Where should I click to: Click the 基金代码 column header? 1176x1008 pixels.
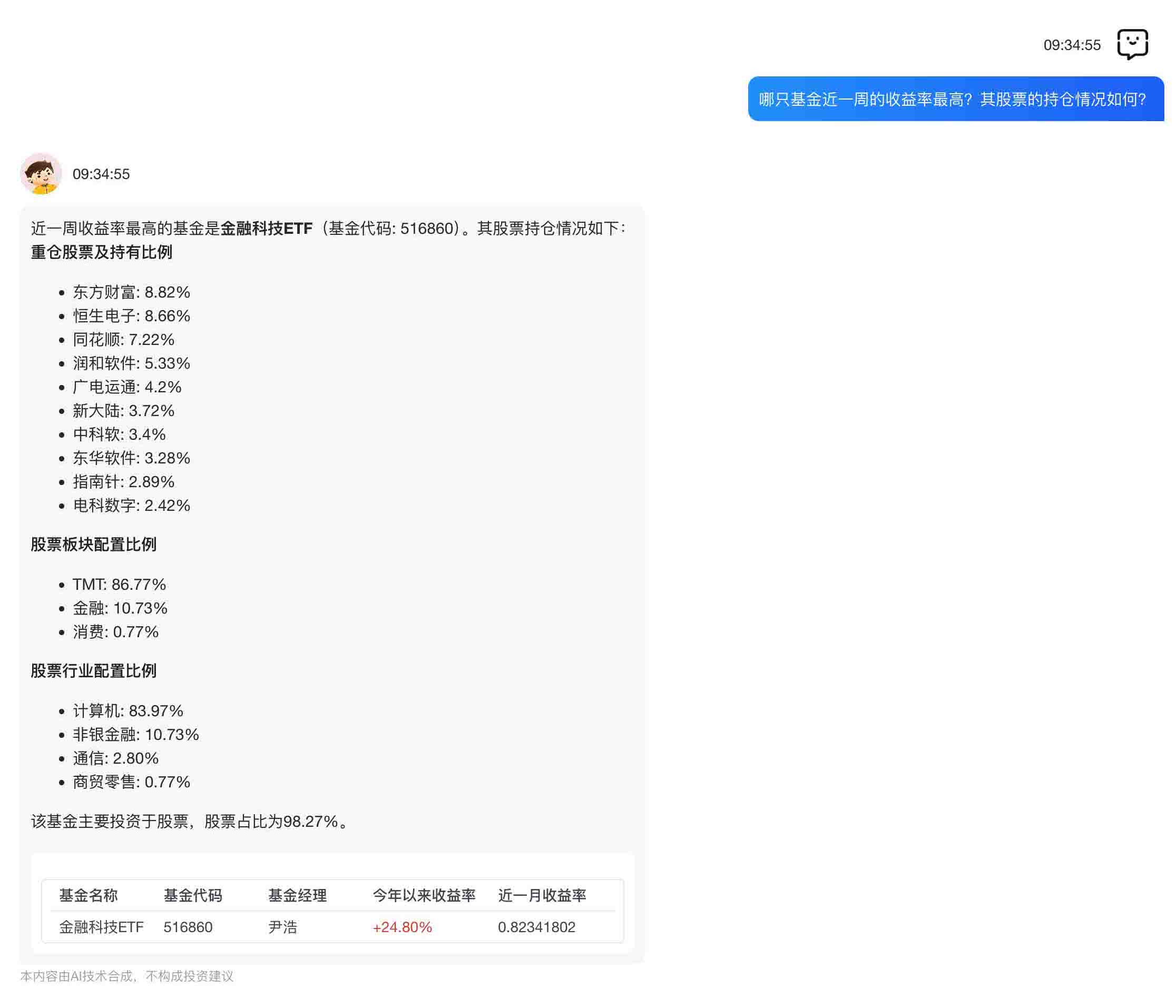193,896
